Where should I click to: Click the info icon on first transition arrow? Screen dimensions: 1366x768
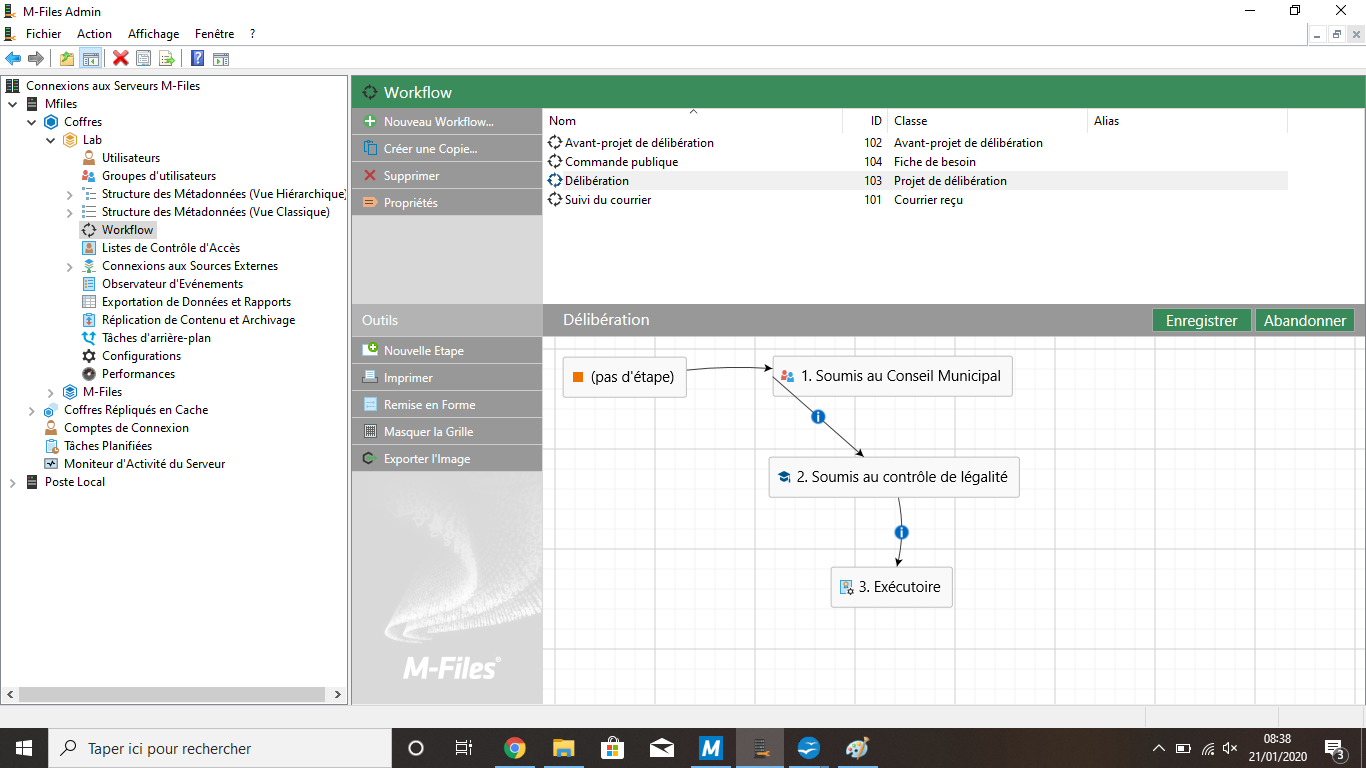pyautogui.click(x=818, y=417)
